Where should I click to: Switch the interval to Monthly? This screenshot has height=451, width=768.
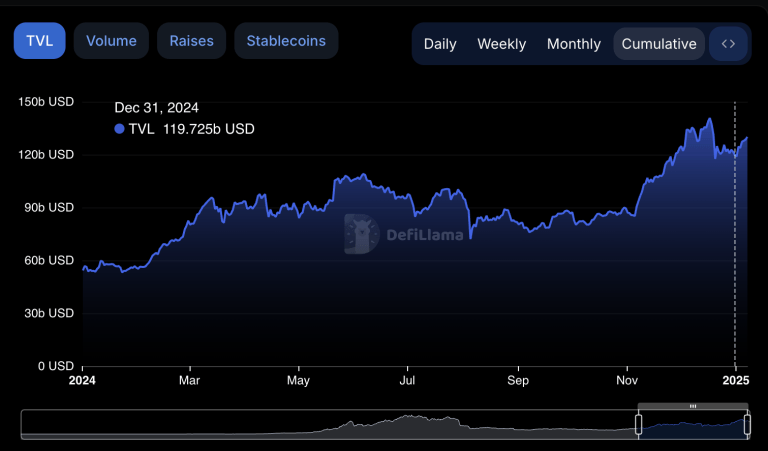click(x=573, y=44)
